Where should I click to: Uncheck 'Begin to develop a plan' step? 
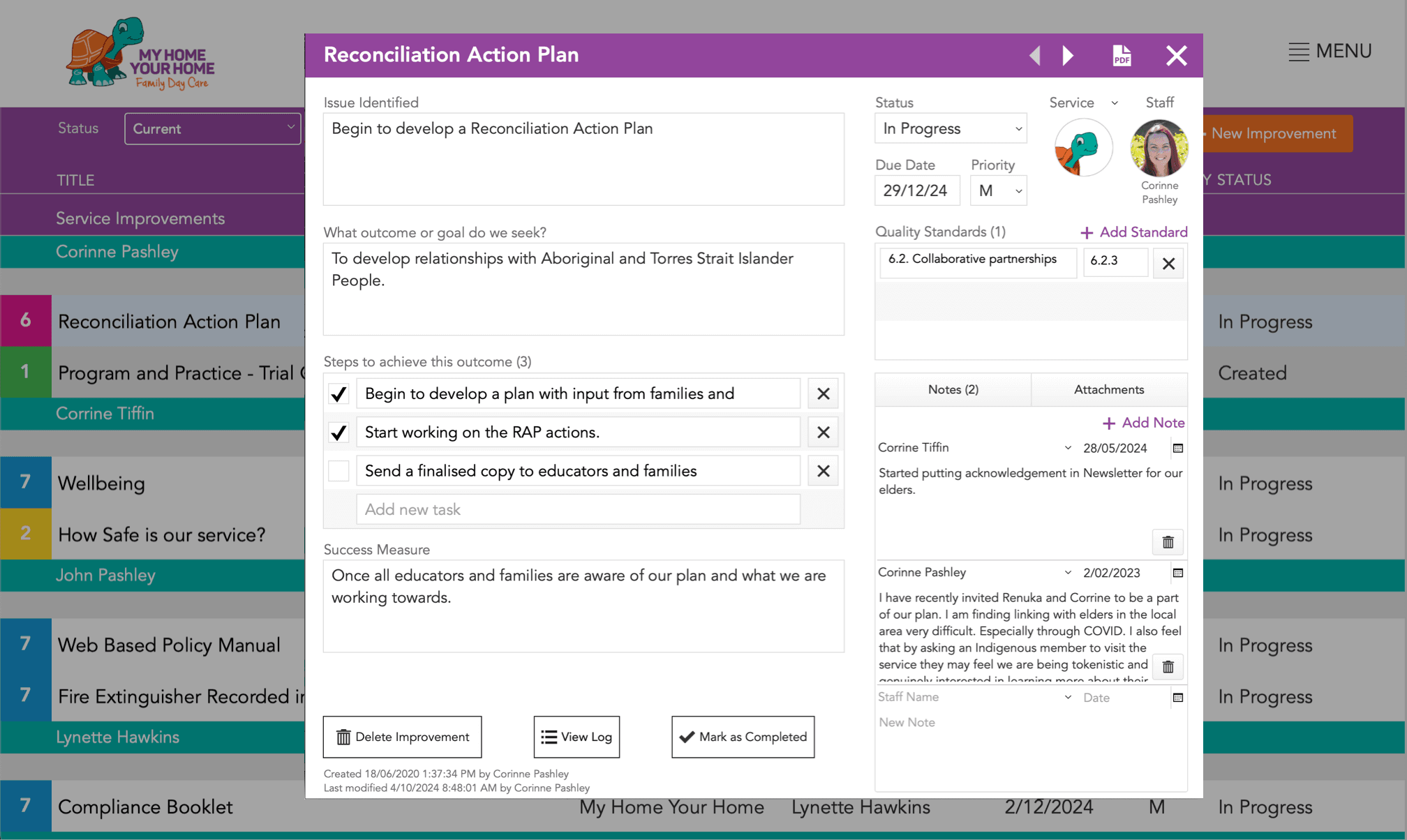point(339,394)
